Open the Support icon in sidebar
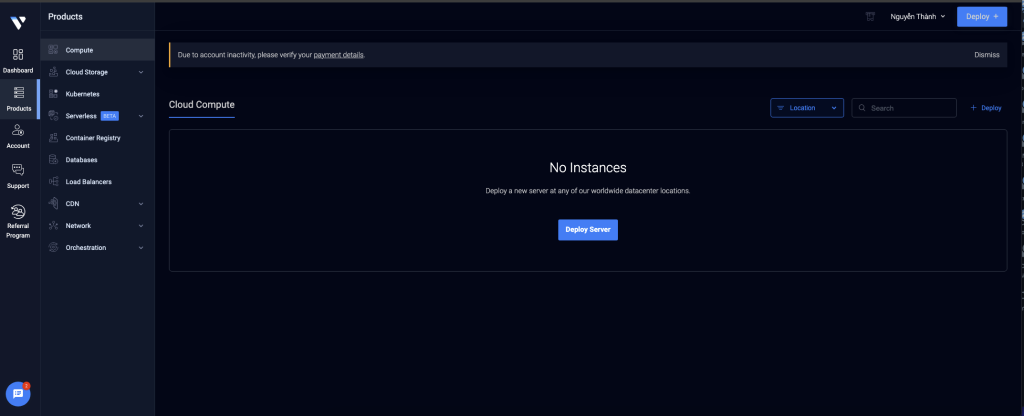 [x=18, y=171]
